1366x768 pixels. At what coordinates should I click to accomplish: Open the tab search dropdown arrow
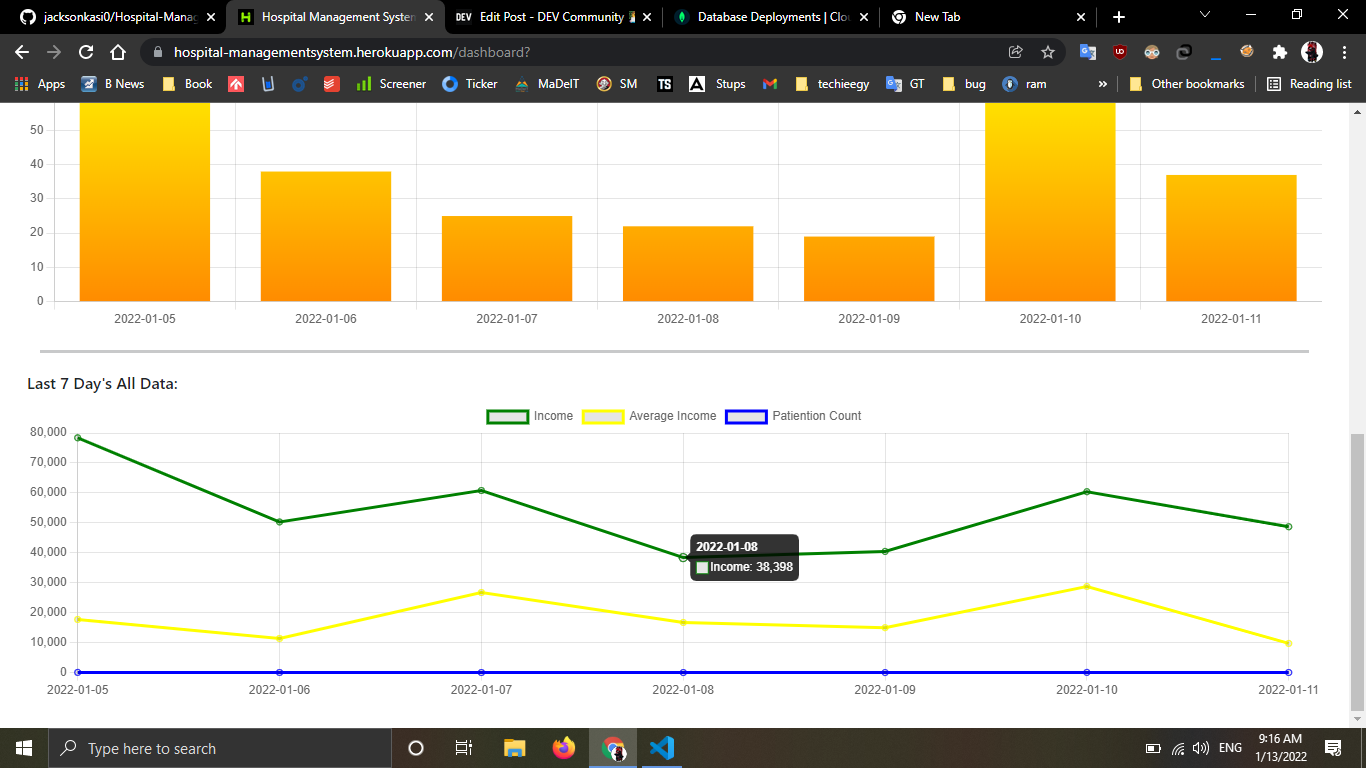1204,16
